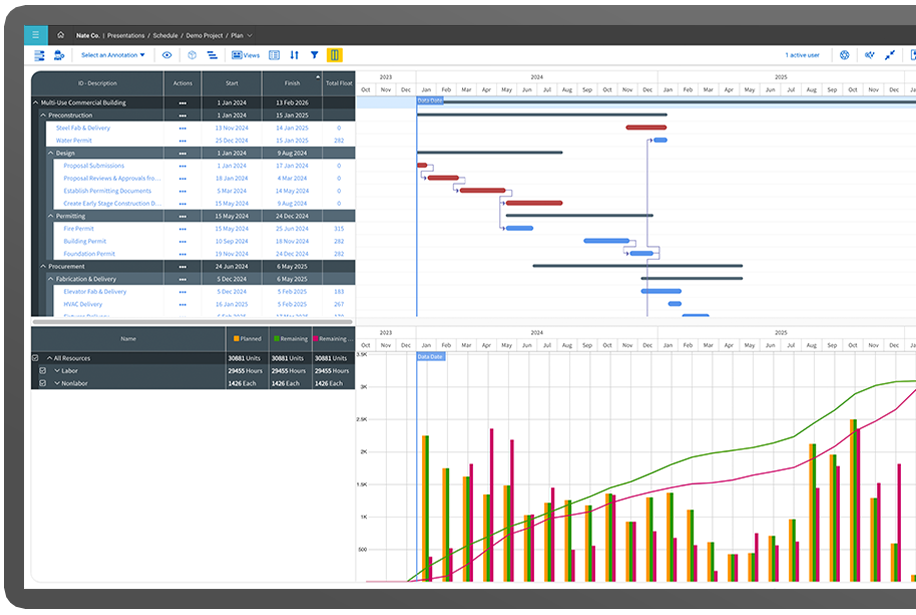Click the green Remaining legend swatch

pos(276,339)
